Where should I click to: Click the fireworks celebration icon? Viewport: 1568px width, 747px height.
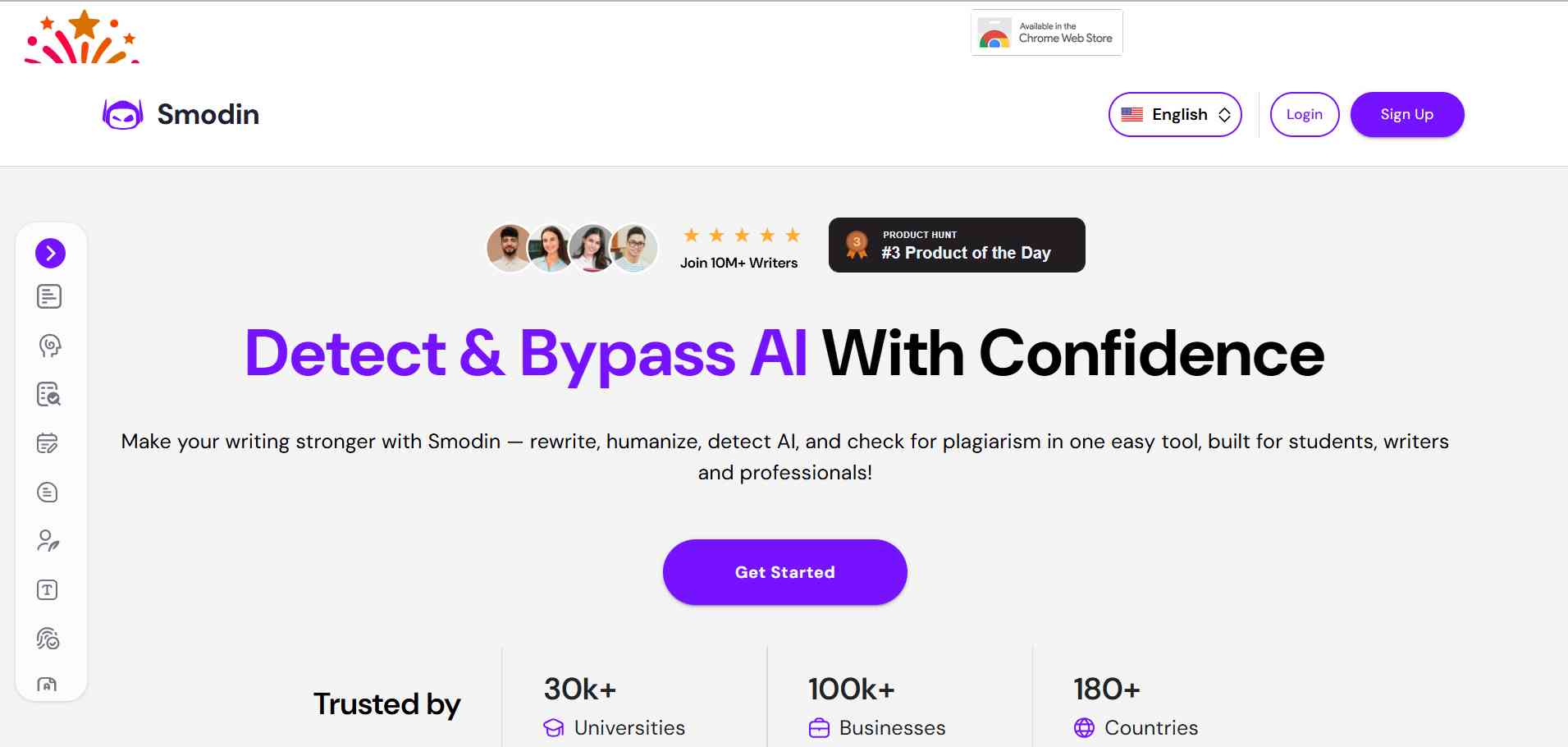(82, 37)
